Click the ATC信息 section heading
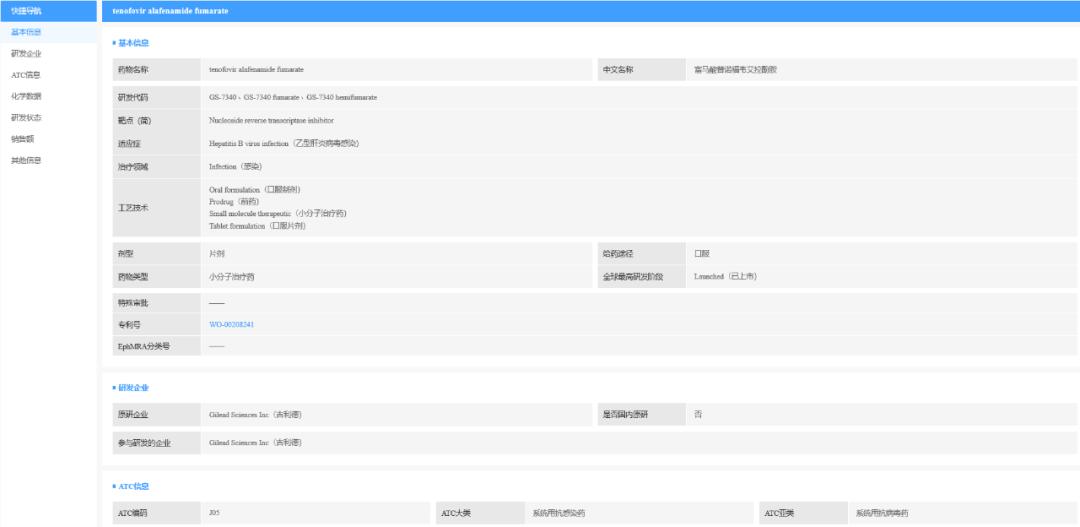Screen dimensions: 1080x527 coord(133,486)
